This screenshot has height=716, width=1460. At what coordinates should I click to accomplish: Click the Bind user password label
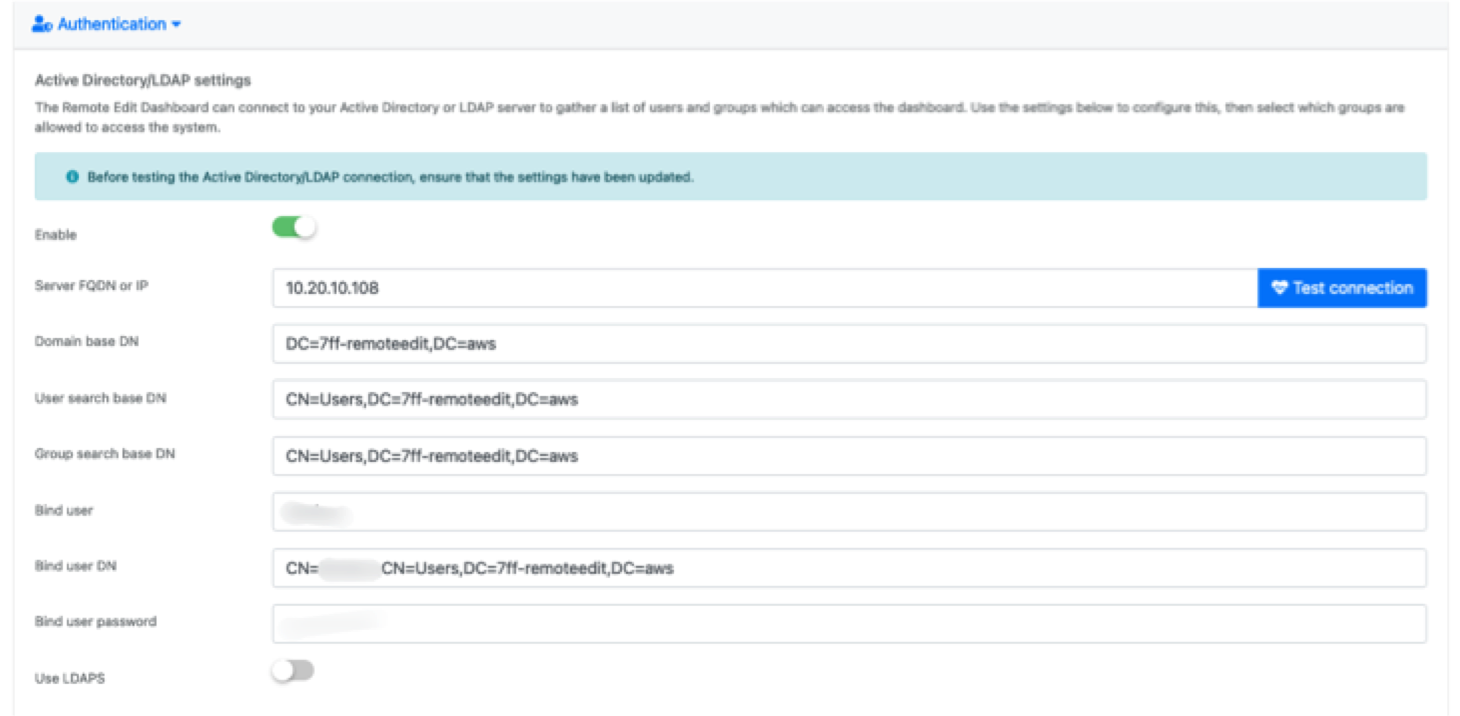coord(96,622)
